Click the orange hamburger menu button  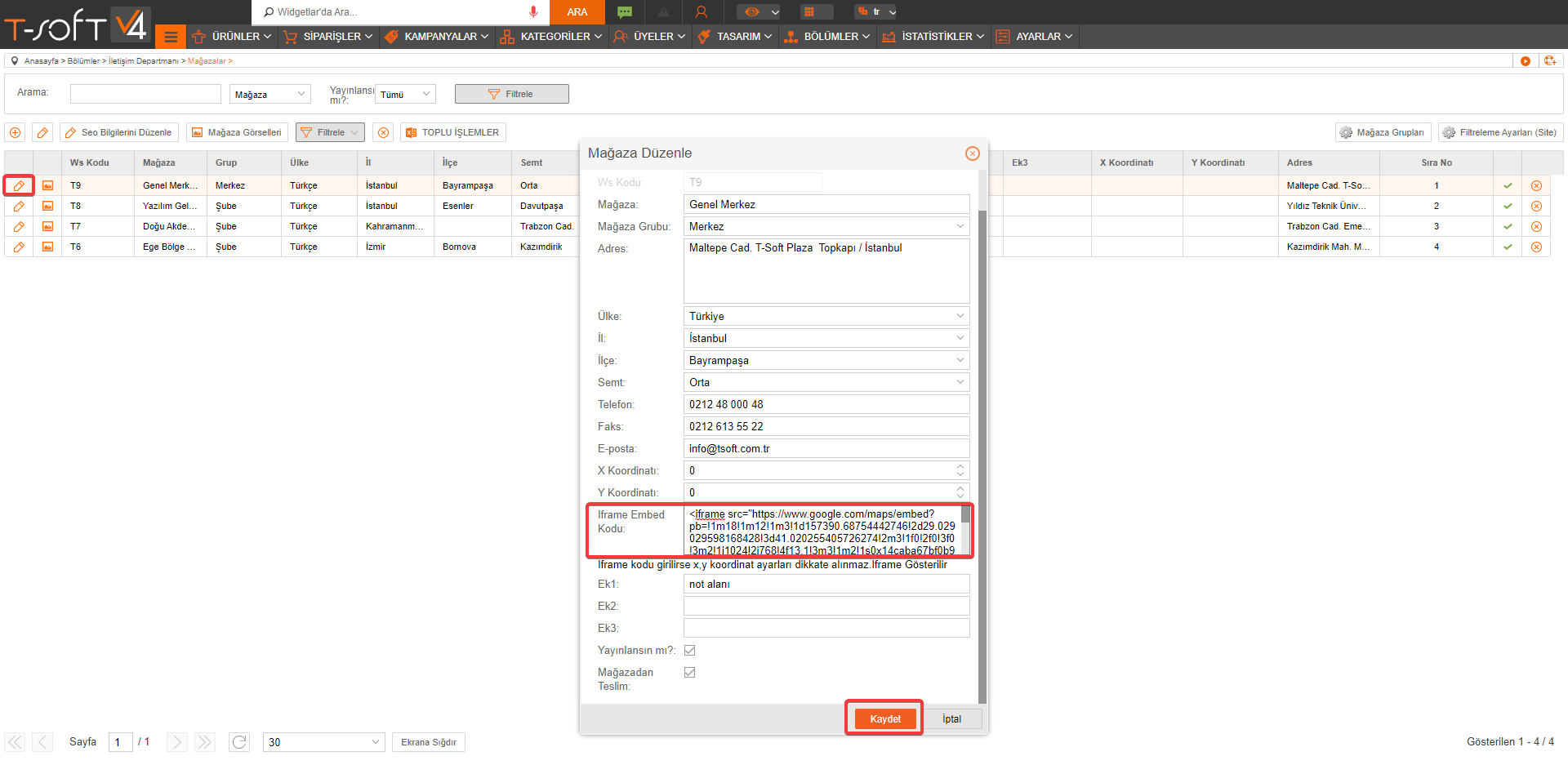(x=171, y=37)
